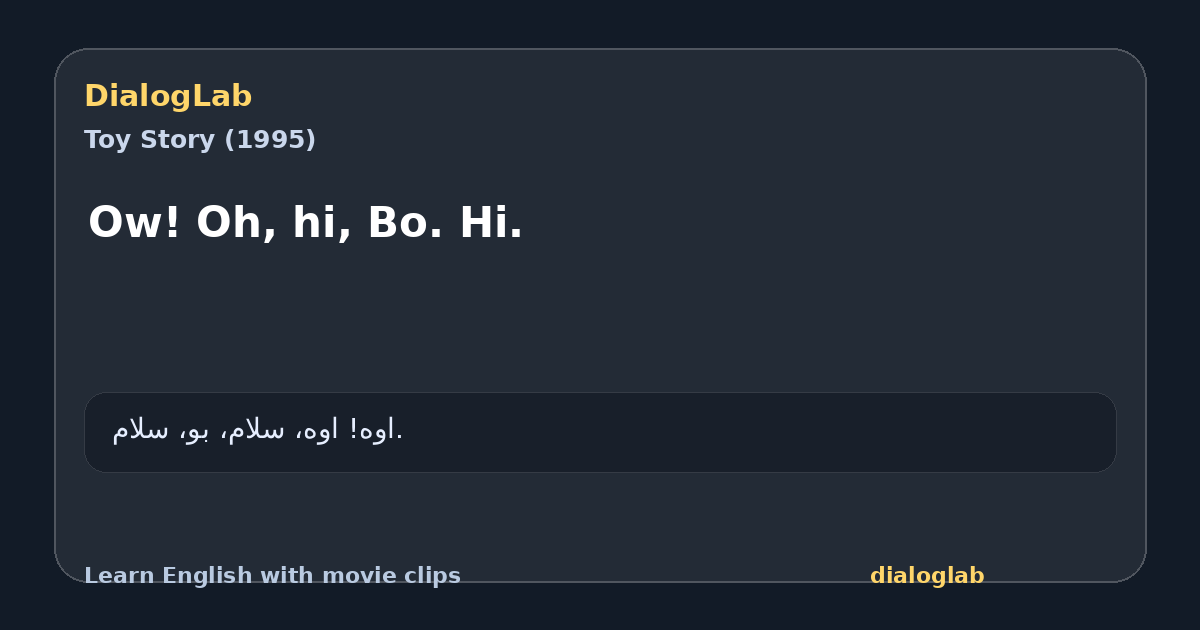Click the DialogLab logo title
Image resolution: width=1200 pixels, height=630 pixels.
tap(168, 96)
